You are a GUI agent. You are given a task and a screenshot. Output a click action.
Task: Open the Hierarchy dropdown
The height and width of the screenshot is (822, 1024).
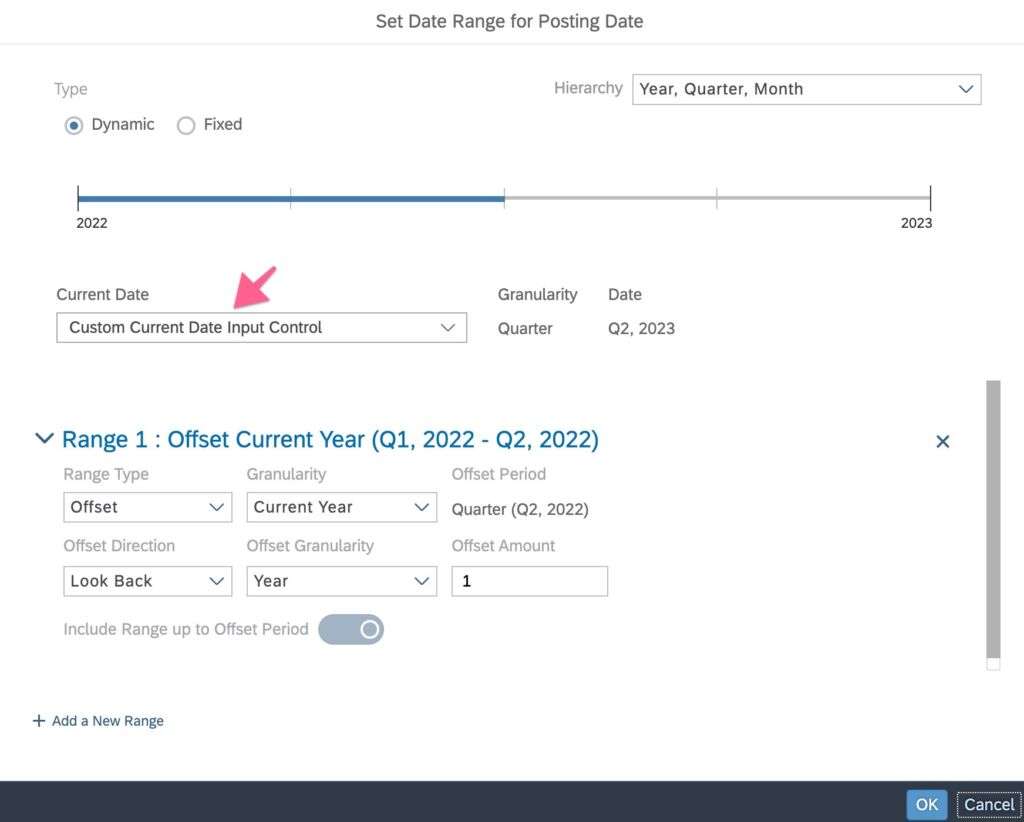pyautogui.click(x=806, y=89)
